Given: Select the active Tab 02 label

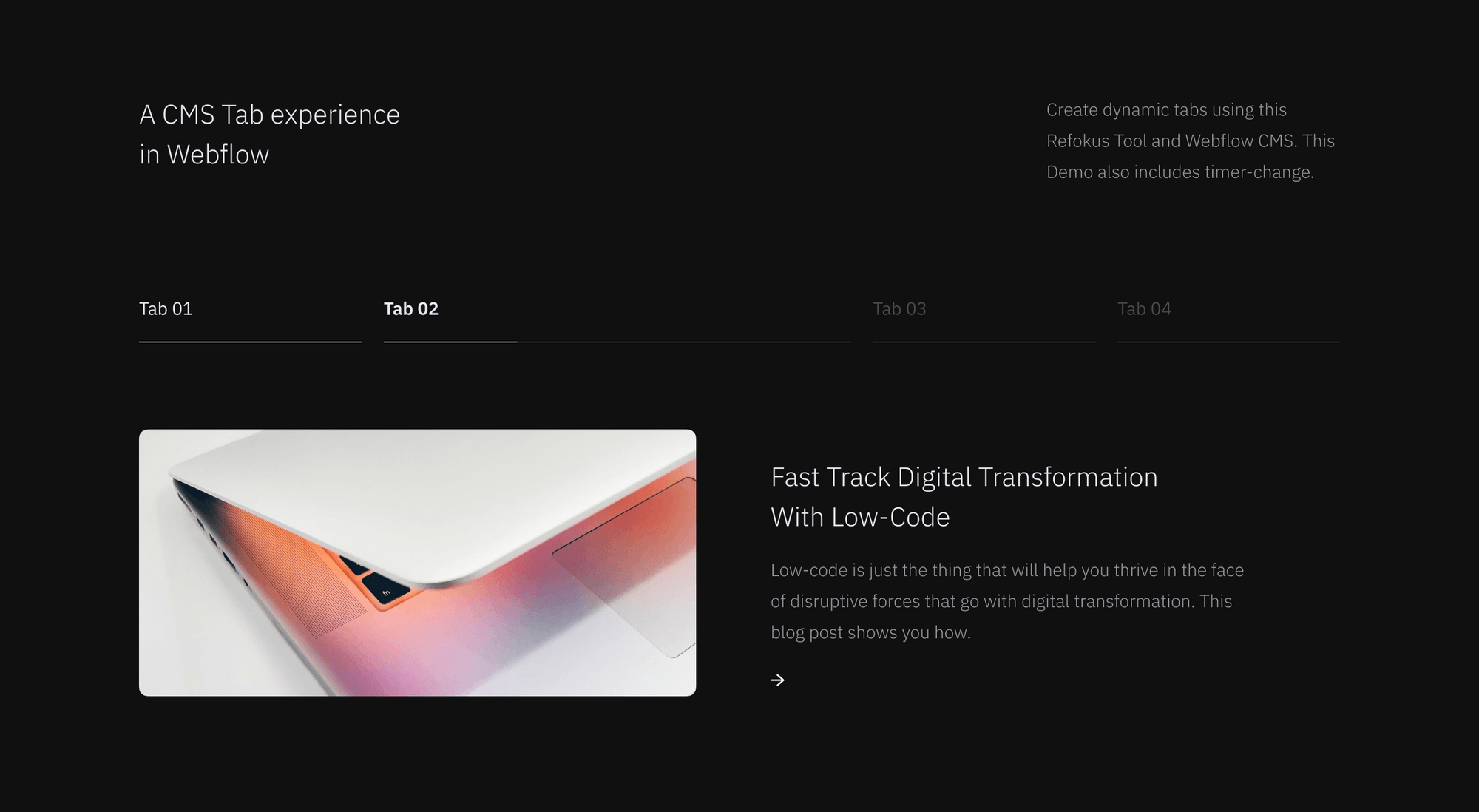Looking at the screenshot, I should click(x=411, y=308).
